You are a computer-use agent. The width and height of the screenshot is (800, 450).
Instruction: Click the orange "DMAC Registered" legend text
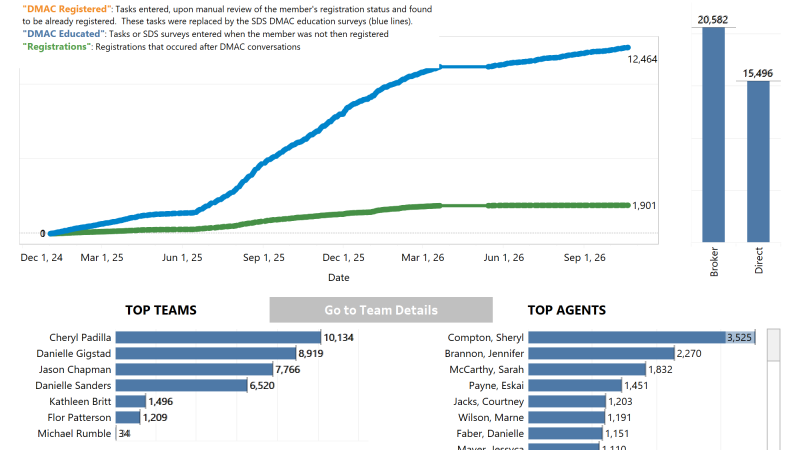tap(67, 9)
